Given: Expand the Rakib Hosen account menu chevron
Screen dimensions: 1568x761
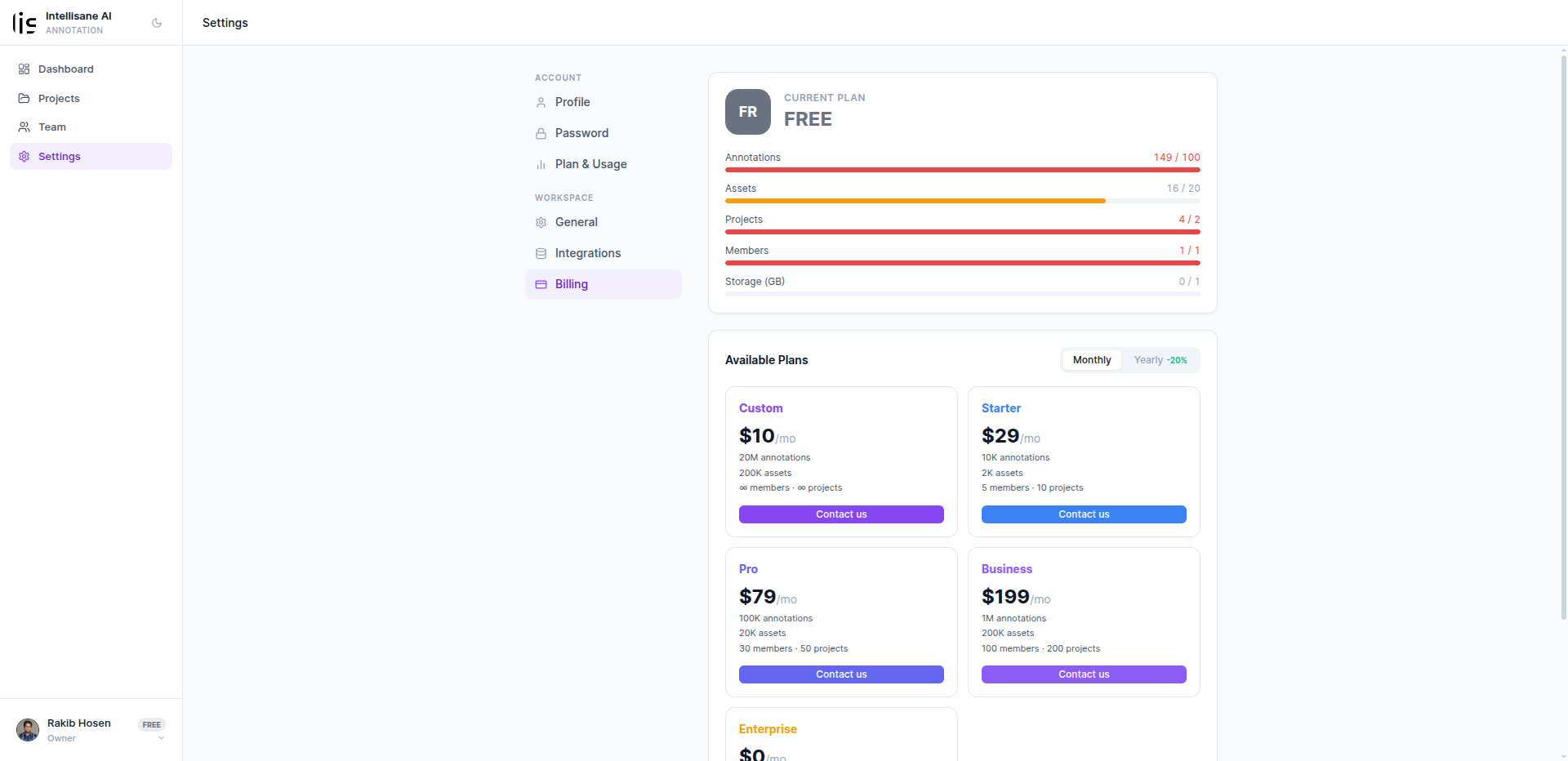Looking at the screenshot, I should tap(161, 738).
